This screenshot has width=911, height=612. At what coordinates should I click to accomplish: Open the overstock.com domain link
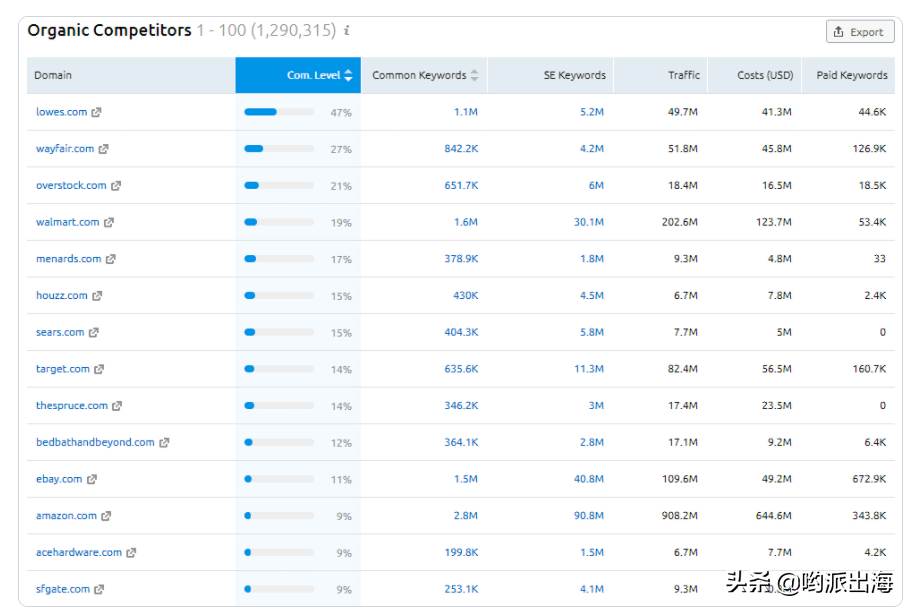tap(71, 185)
